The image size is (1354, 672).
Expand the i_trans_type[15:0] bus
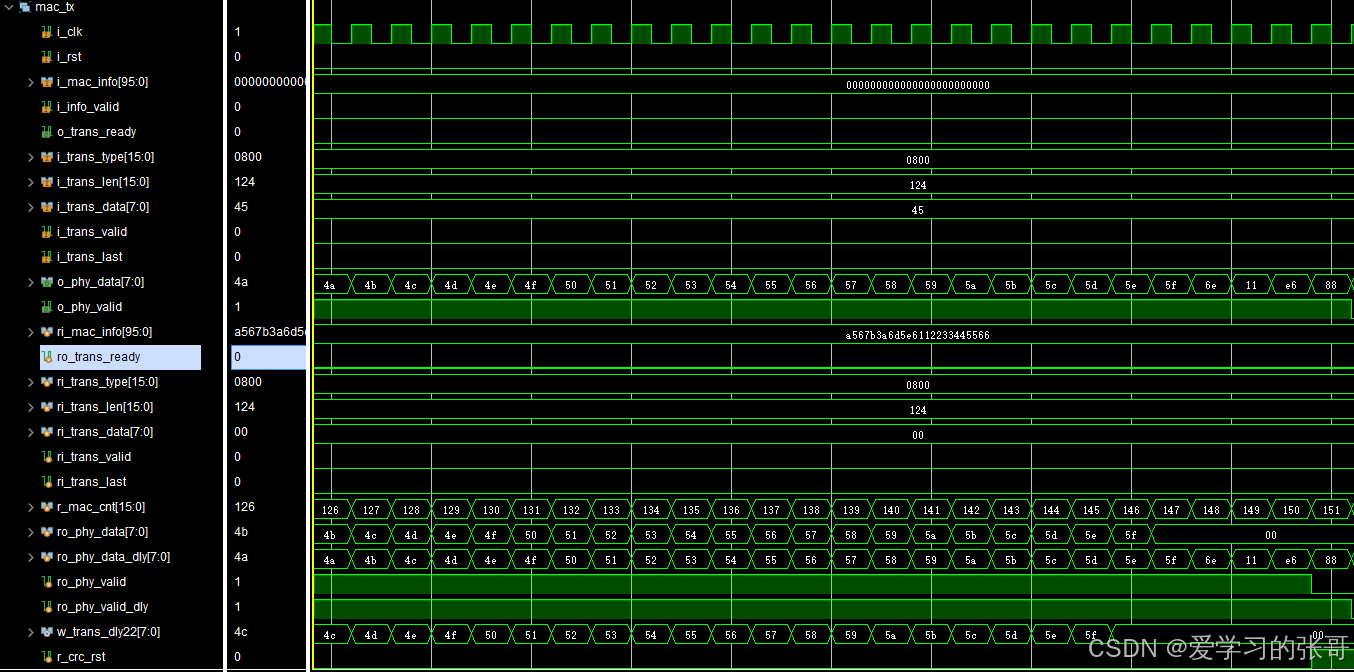pos(31,157)
